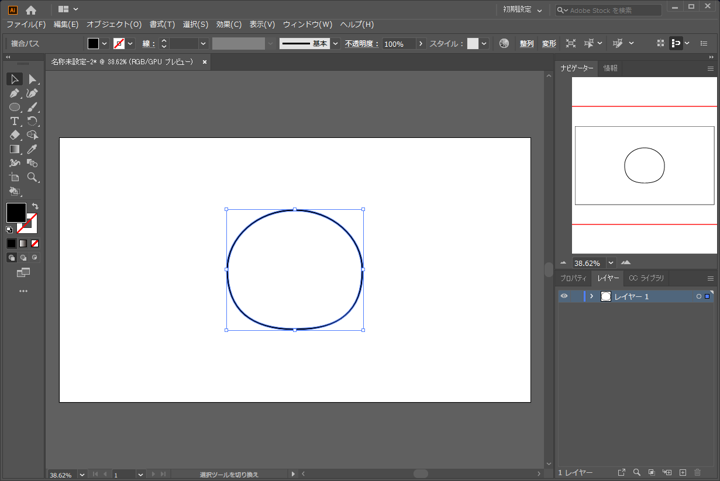Select the Gradient tool
This screenshot has height=481, width=720.
point(14,149)
